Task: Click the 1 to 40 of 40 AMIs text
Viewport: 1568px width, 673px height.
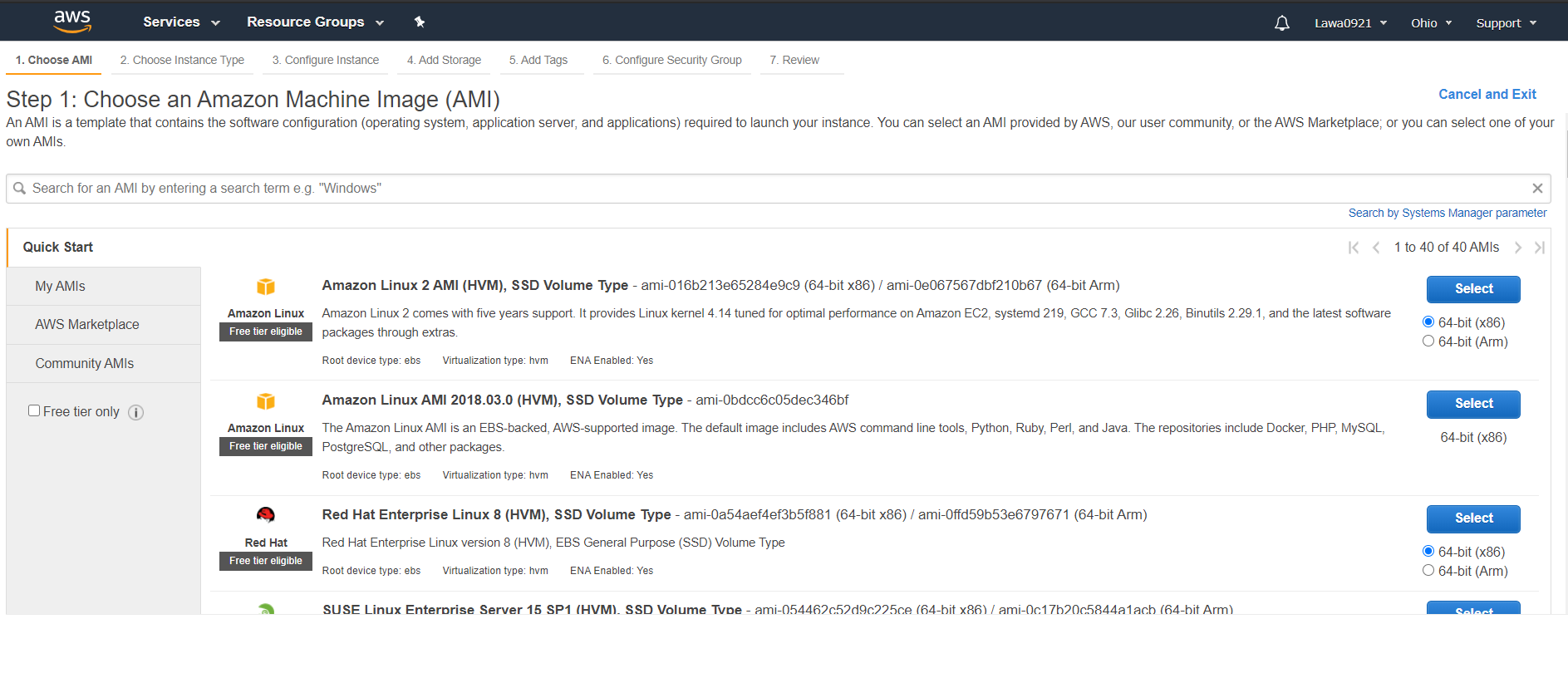Action: [x=1447, y=248]
